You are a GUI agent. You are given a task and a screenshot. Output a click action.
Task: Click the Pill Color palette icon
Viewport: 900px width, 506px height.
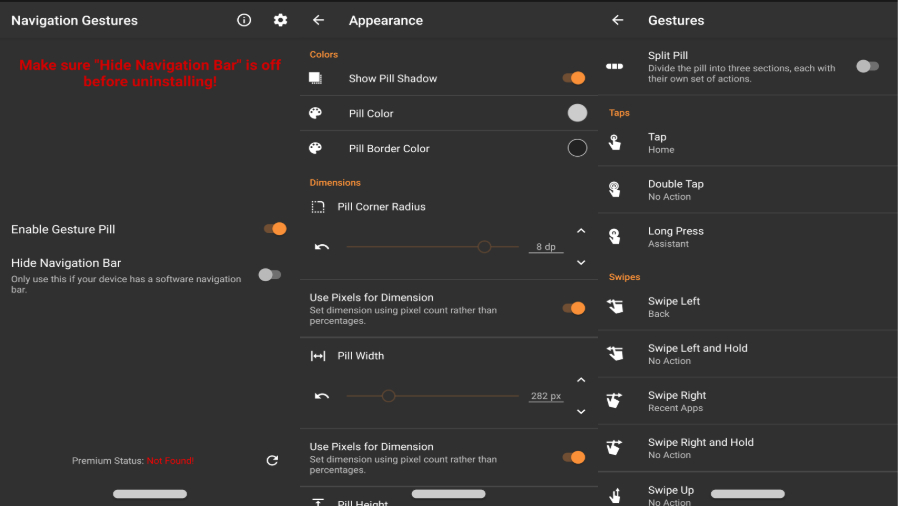click(x=316, y=113)
